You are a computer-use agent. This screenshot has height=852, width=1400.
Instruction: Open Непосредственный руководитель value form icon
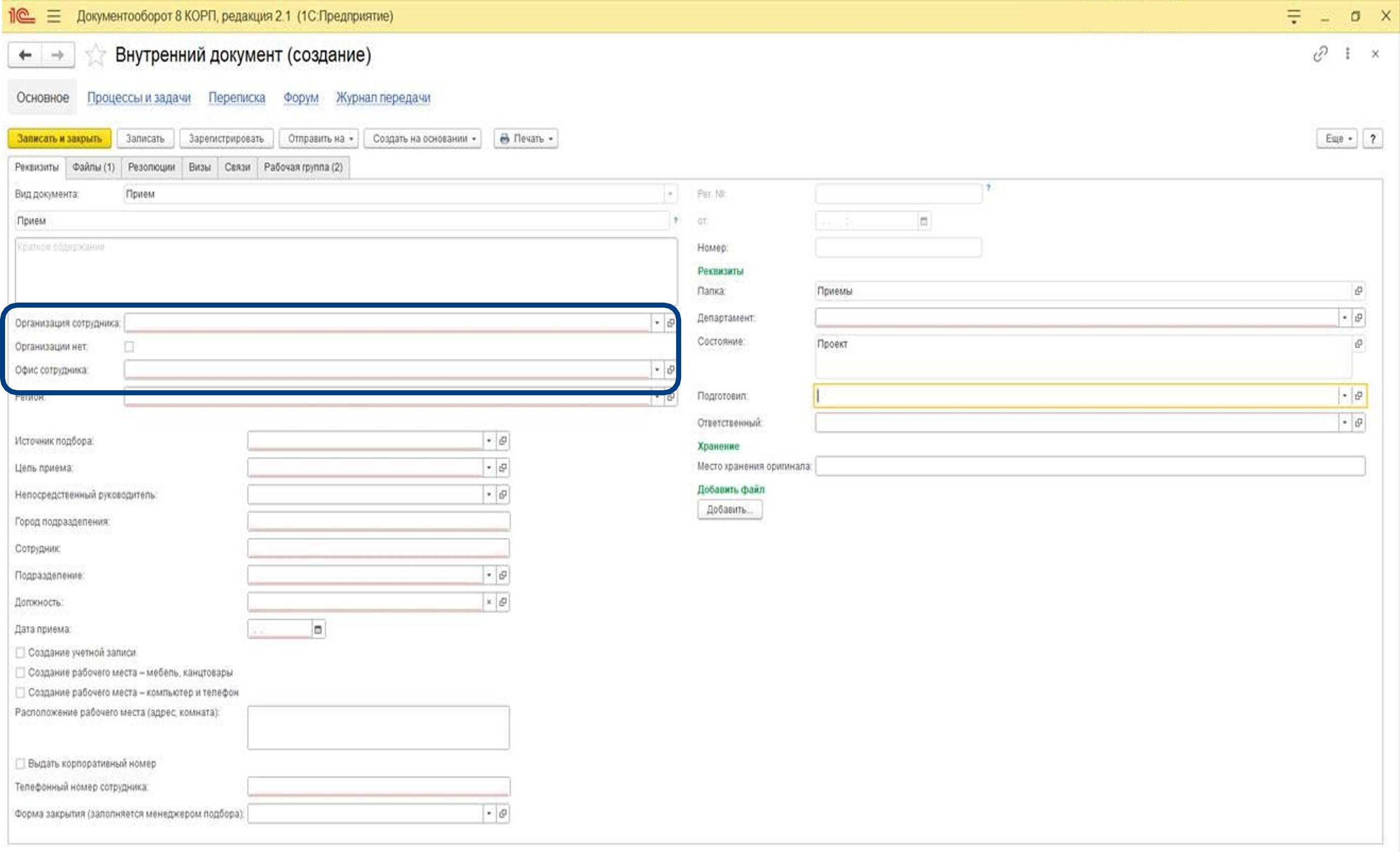pyautogui.click(x=502, y=494)
